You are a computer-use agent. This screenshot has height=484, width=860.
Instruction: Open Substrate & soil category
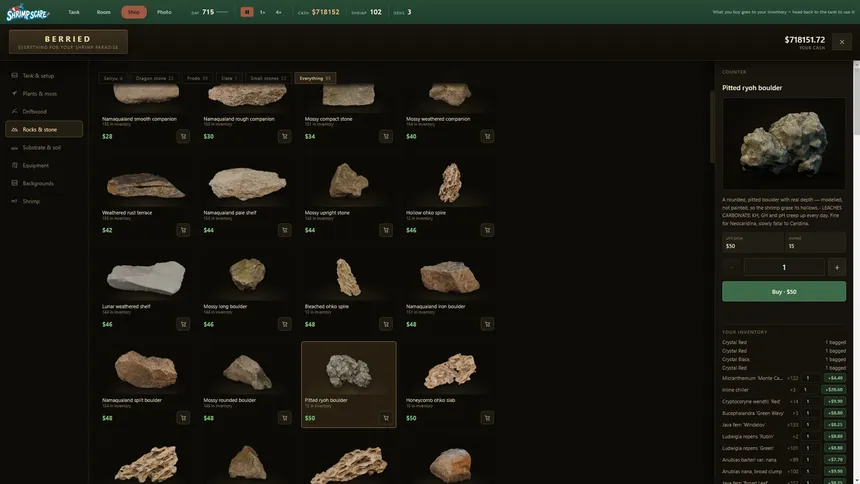[44, 148]
